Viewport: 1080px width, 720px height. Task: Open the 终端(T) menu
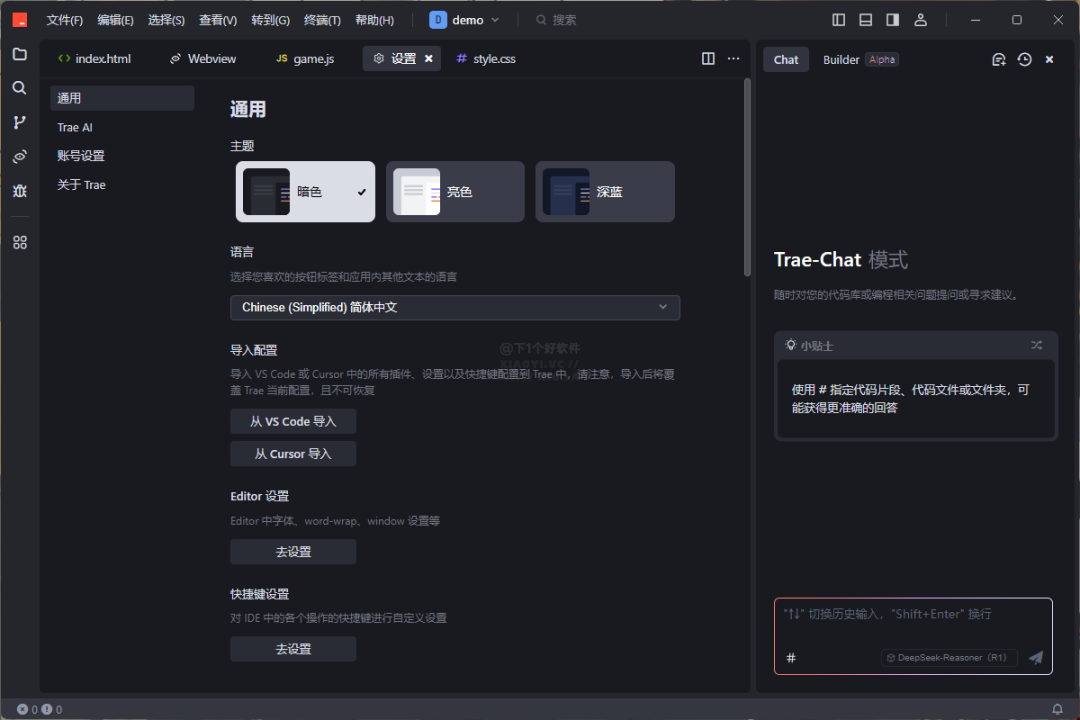tap(322, 20)
